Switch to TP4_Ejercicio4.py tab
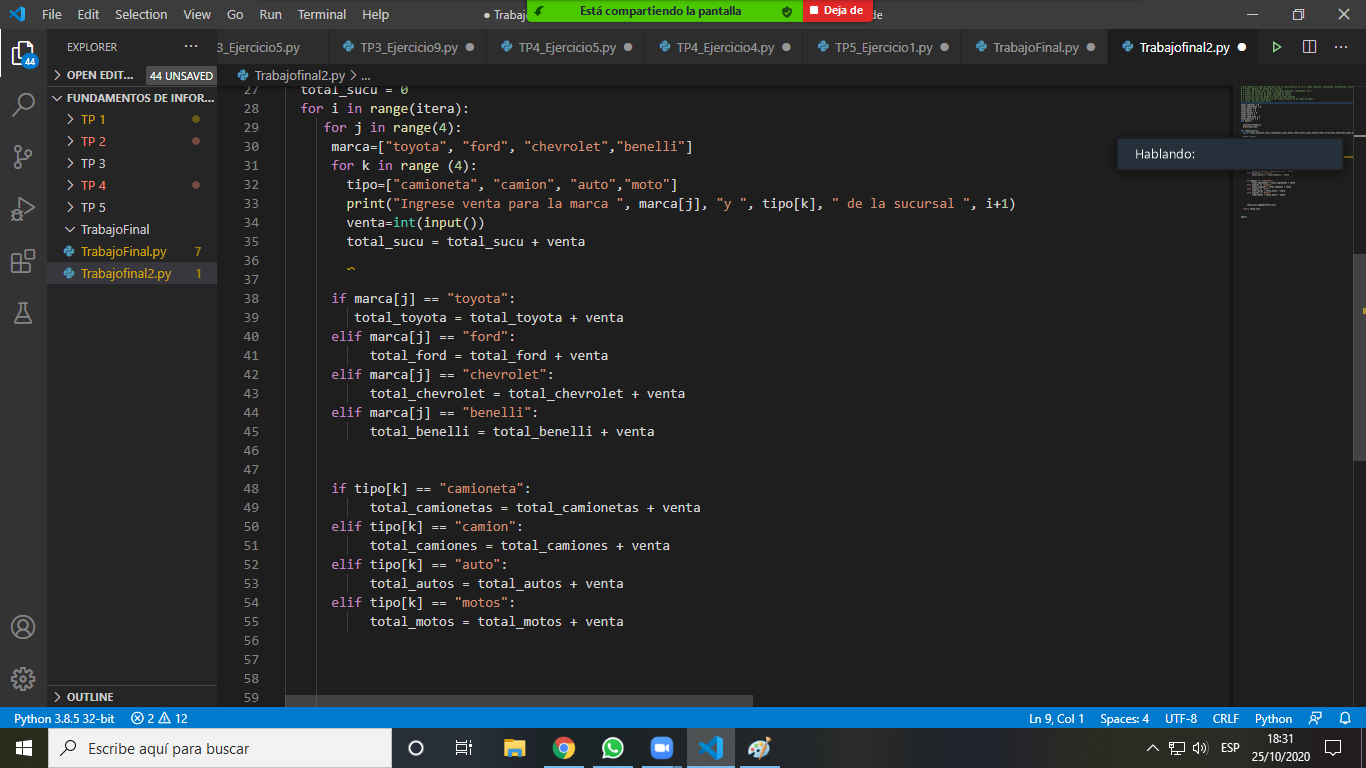 click(x=723, y=47)
